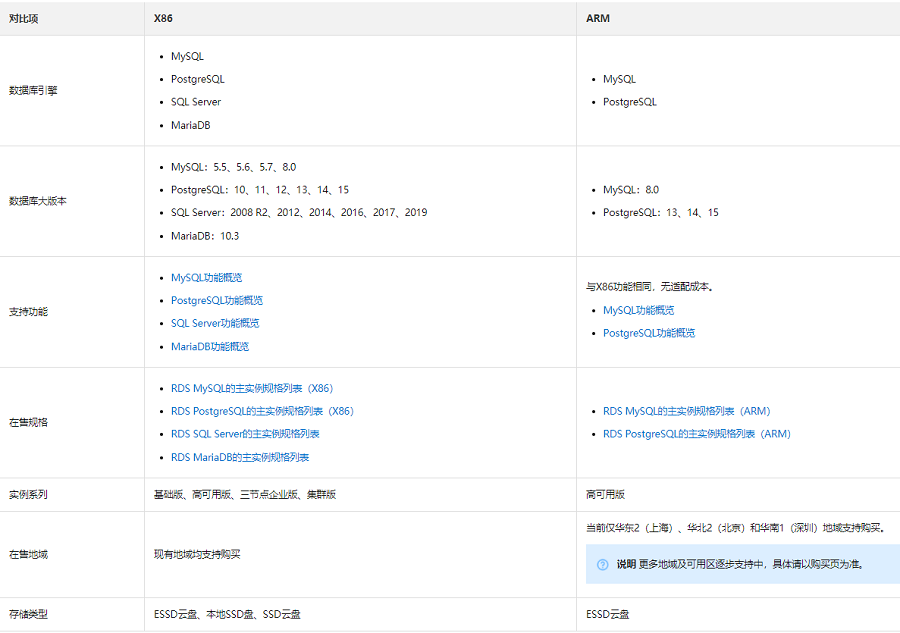Screen dimensions: 900x633
Task: Open the PostgreSQL功能概览 link in the X86 column
Action: pyautogui.click(x=217, y=301)
